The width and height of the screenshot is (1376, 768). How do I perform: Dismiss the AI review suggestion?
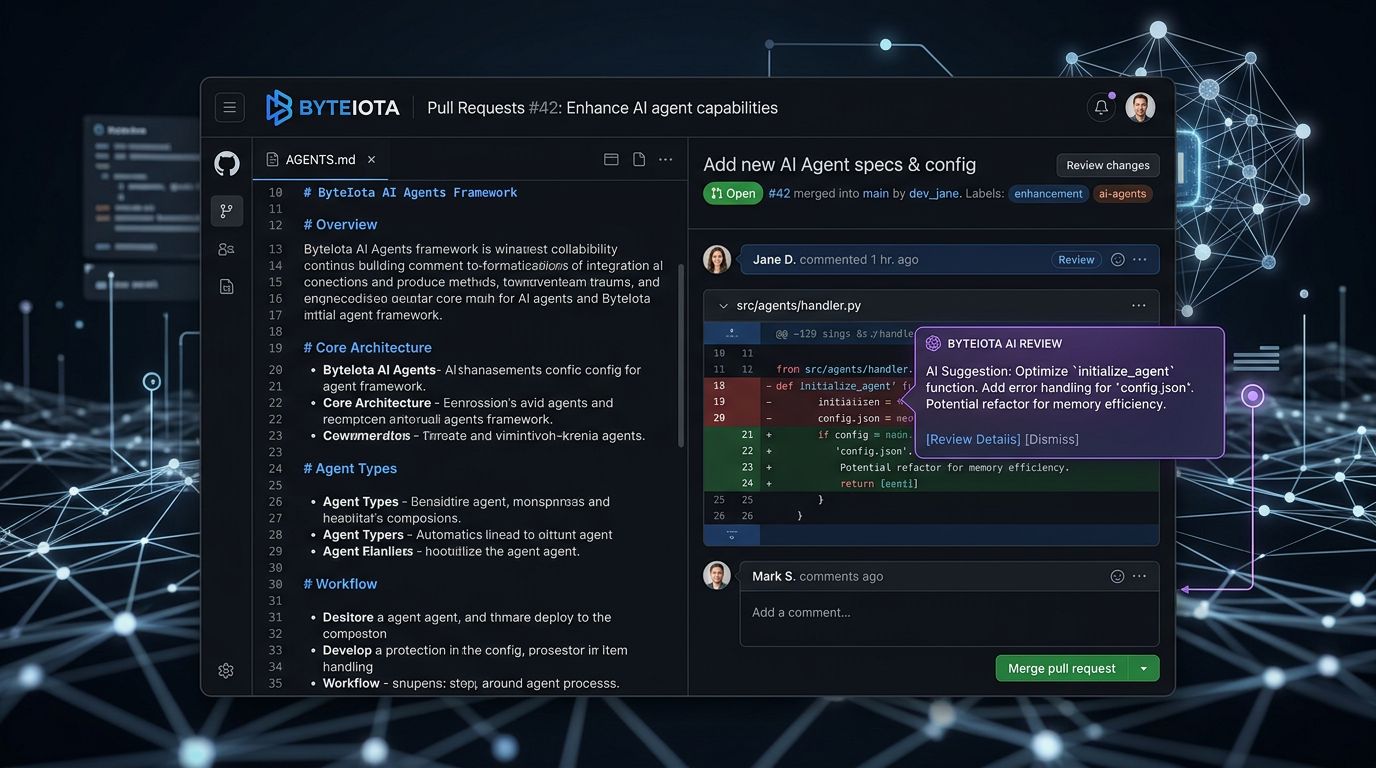(x=1052, y=439)
